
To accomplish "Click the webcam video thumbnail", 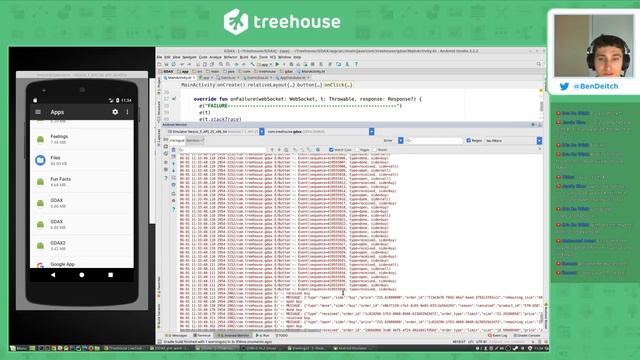I will [594, 46].
